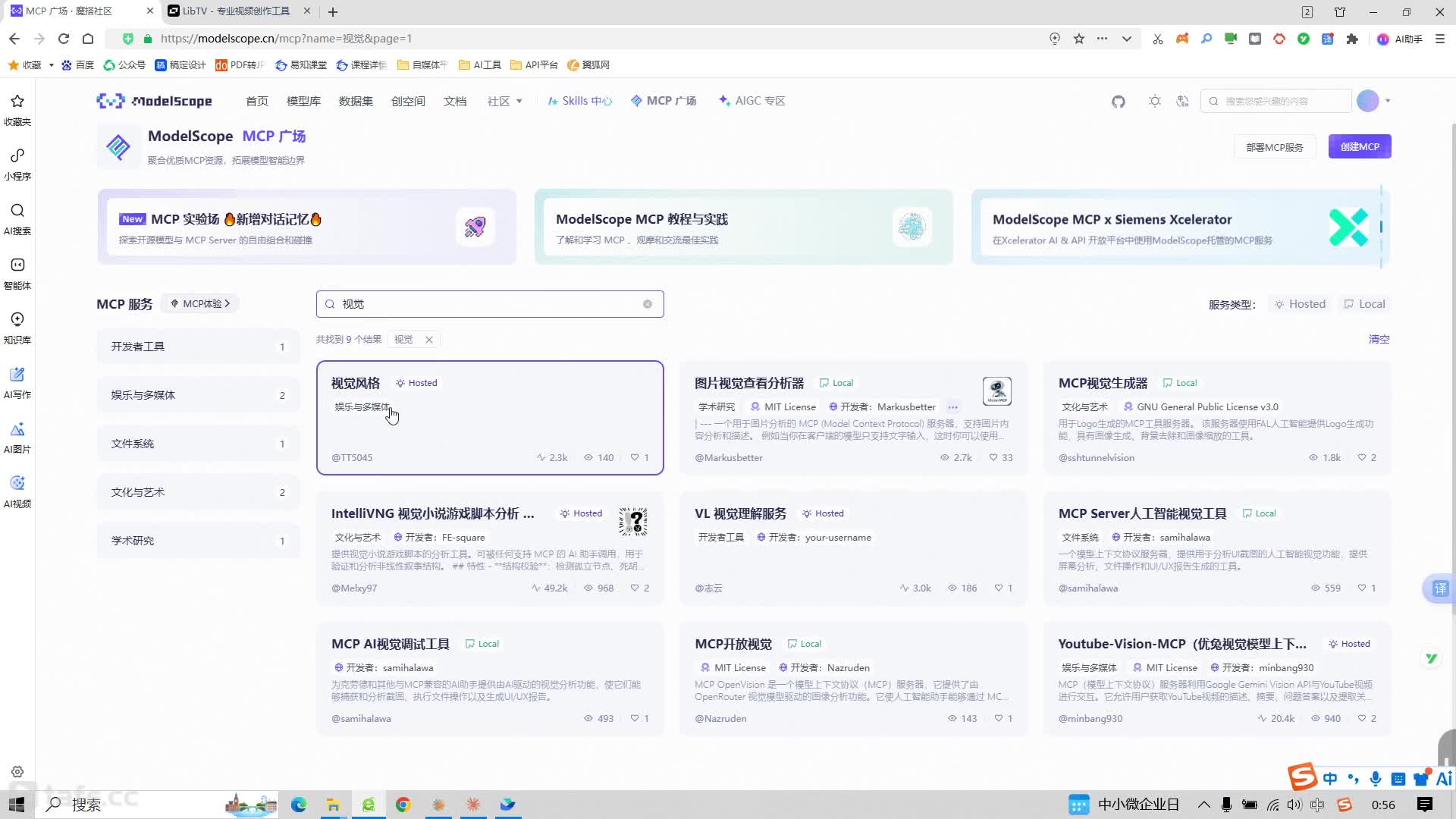The width and height of the screenshot is (1456, 819).
Task: Click the browser reload button
Action: pos(64,39)
